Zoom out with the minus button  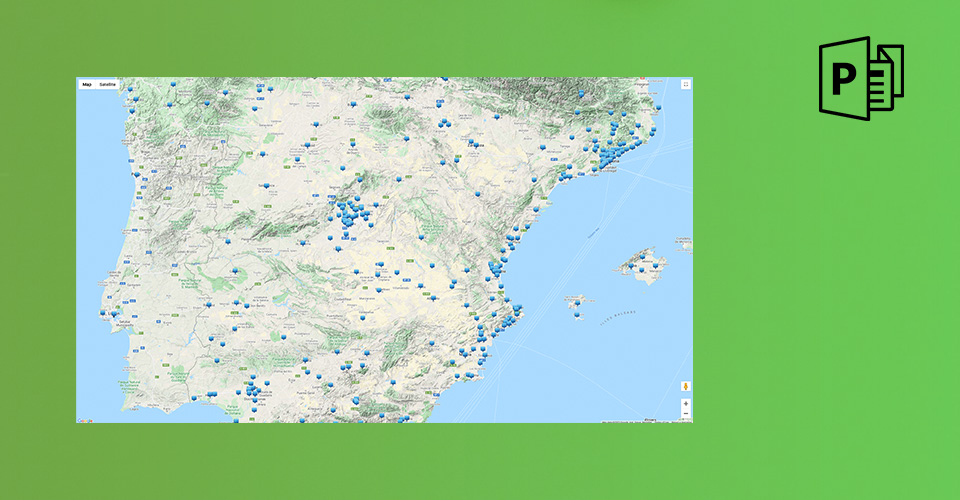[685, 414]
